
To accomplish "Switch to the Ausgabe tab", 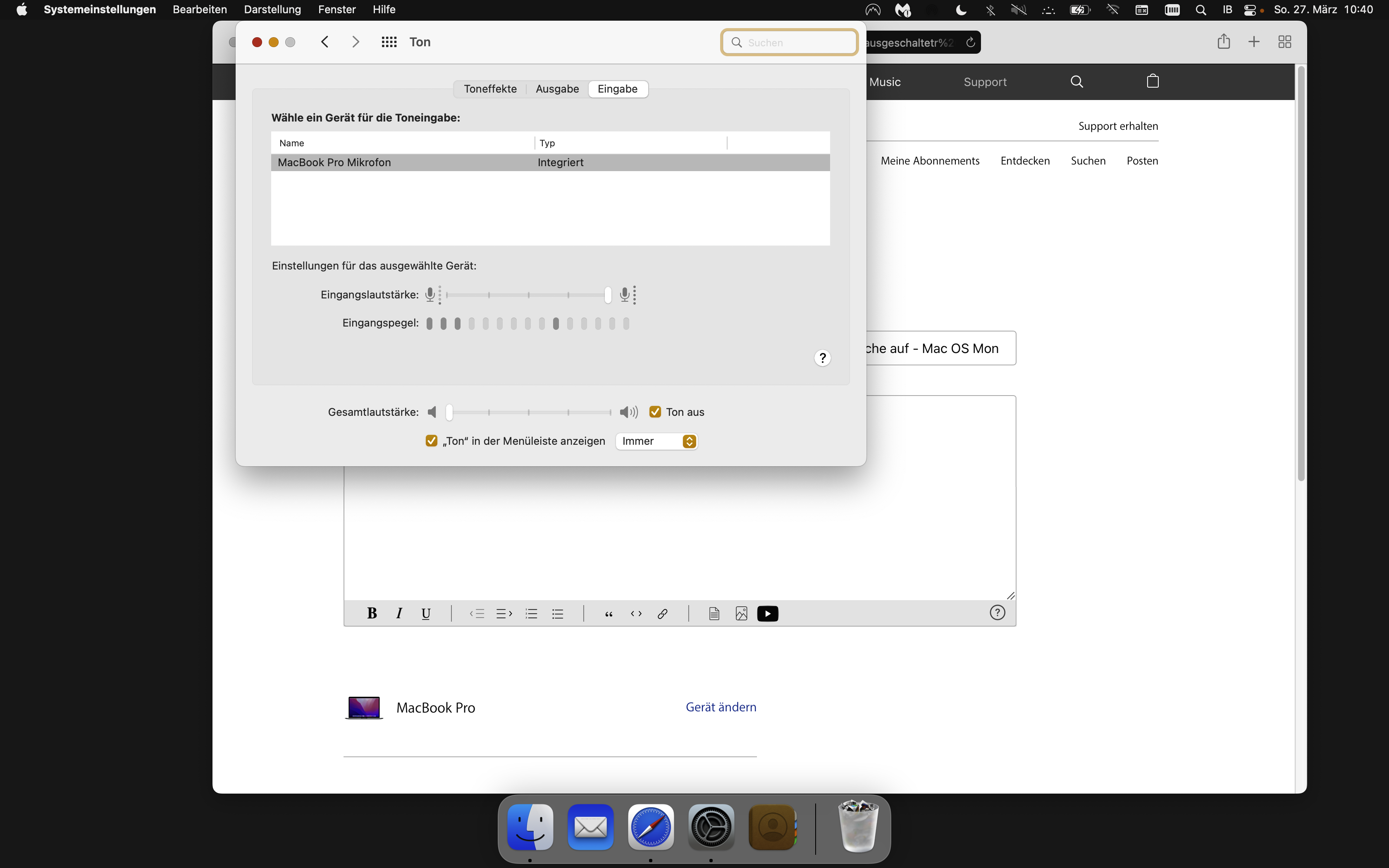I will [x=557, y=89].
